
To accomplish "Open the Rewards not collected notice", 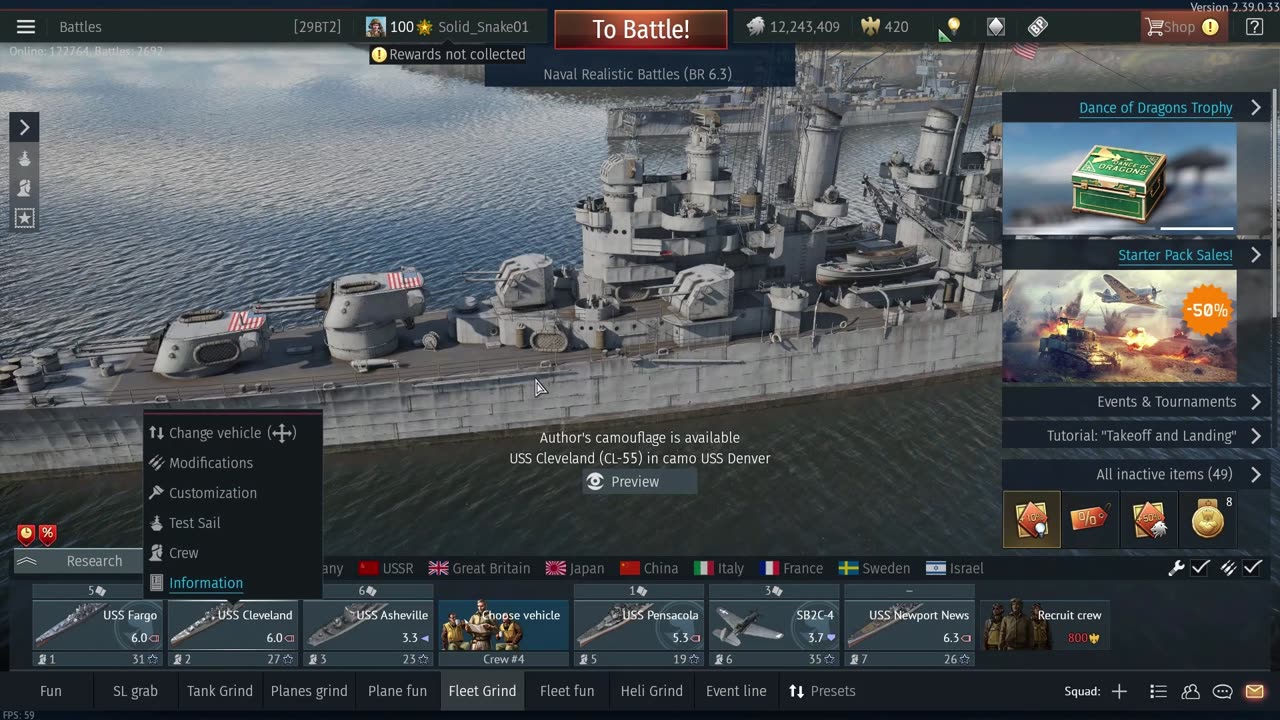I will [x=448, y=54].
